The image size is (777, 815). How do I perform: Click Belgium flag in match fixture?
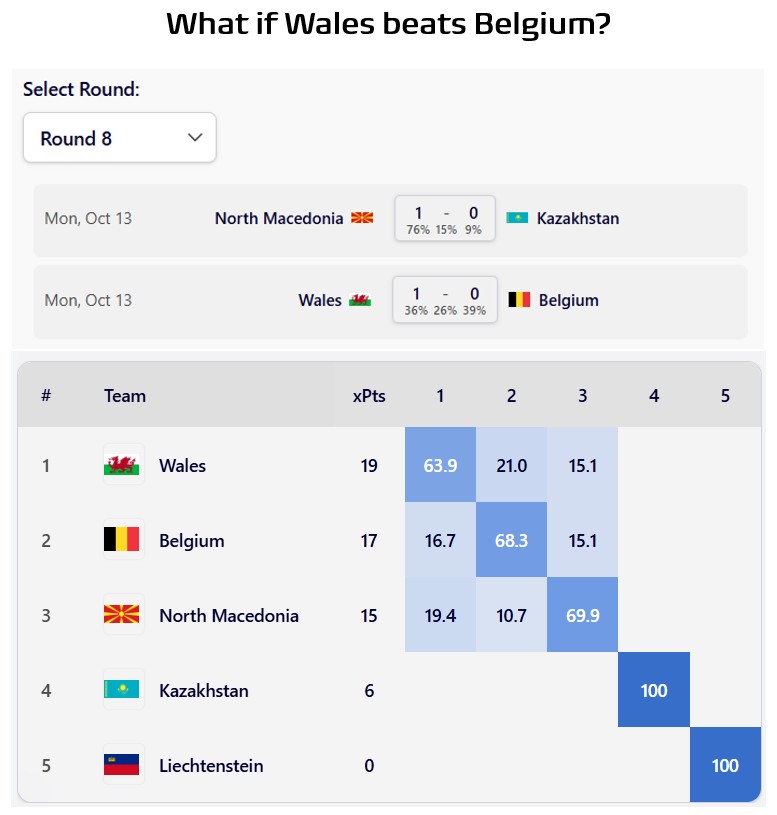[519, 300]
